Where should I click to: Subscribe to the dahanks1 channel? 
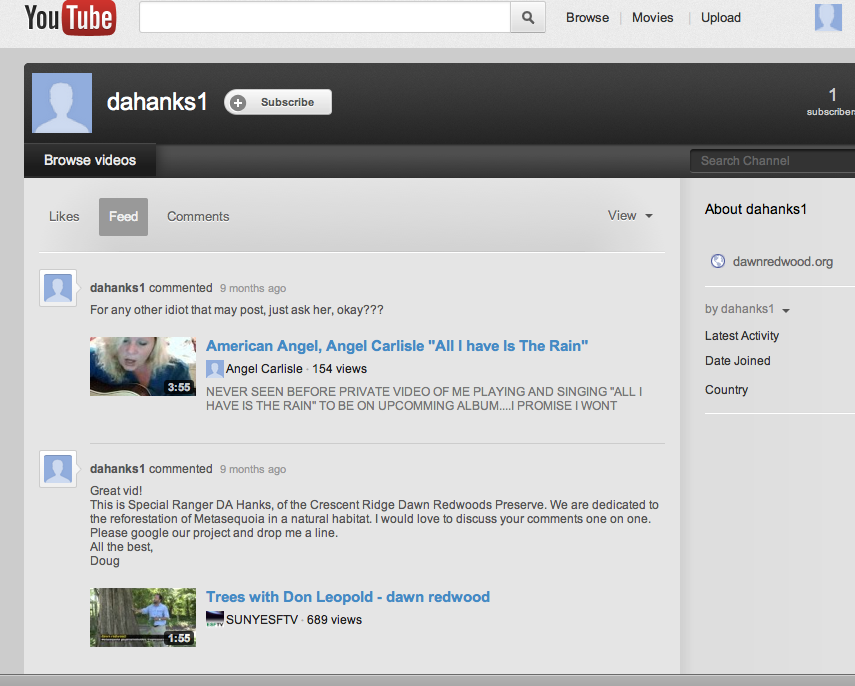(x=278, y=102)
